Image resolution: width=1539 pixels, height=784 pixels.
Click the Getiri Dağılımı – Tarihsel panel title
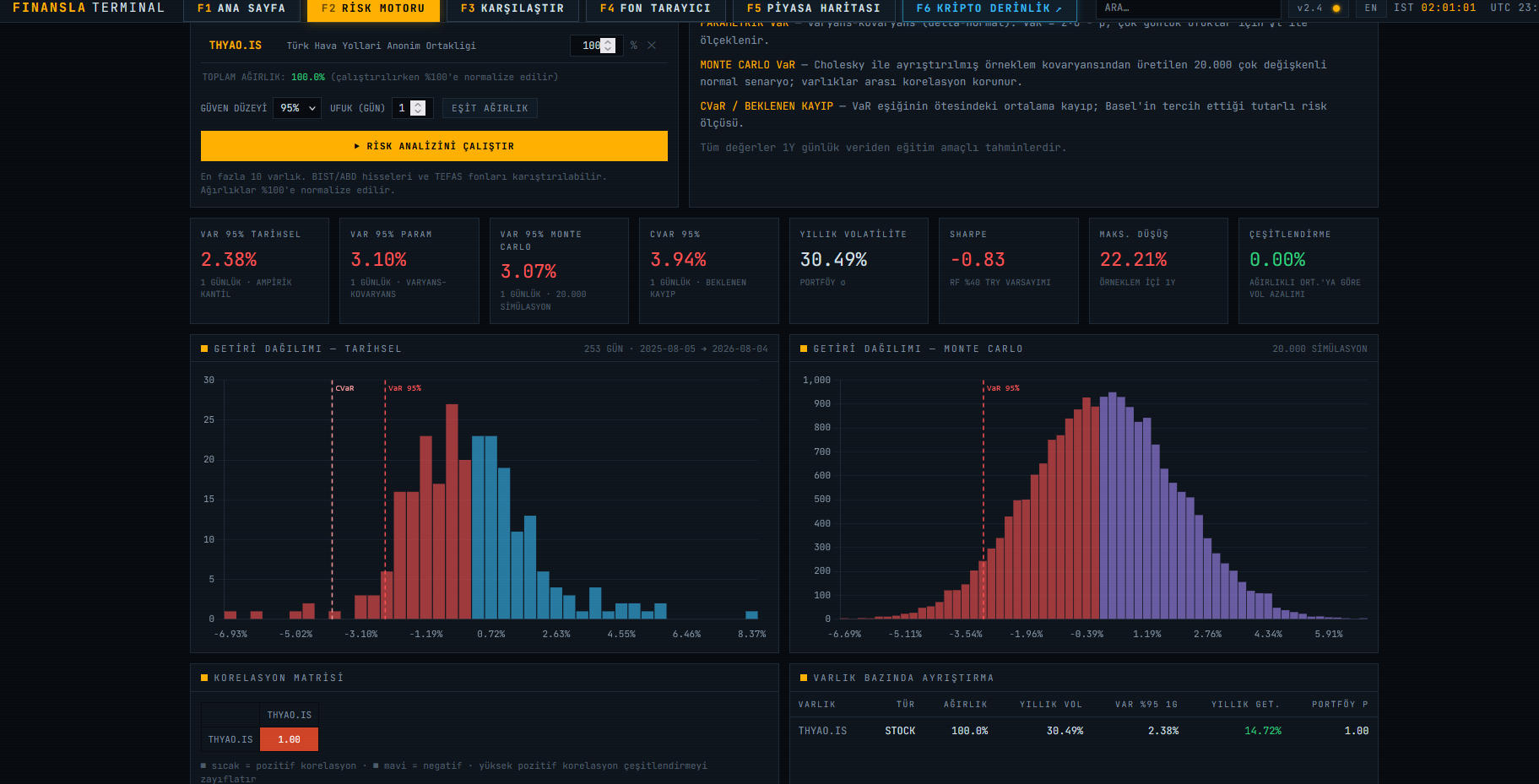pyautogui.click(x=307, y=349)
